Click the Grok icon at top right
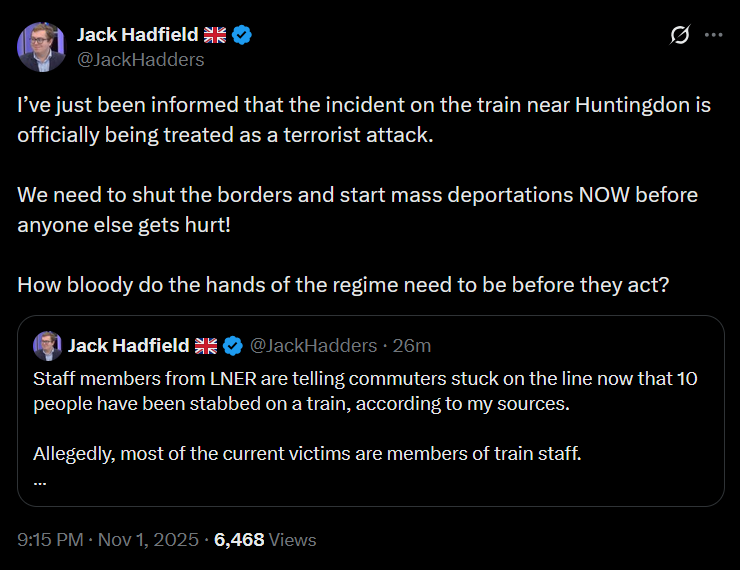 pos(680,35)
